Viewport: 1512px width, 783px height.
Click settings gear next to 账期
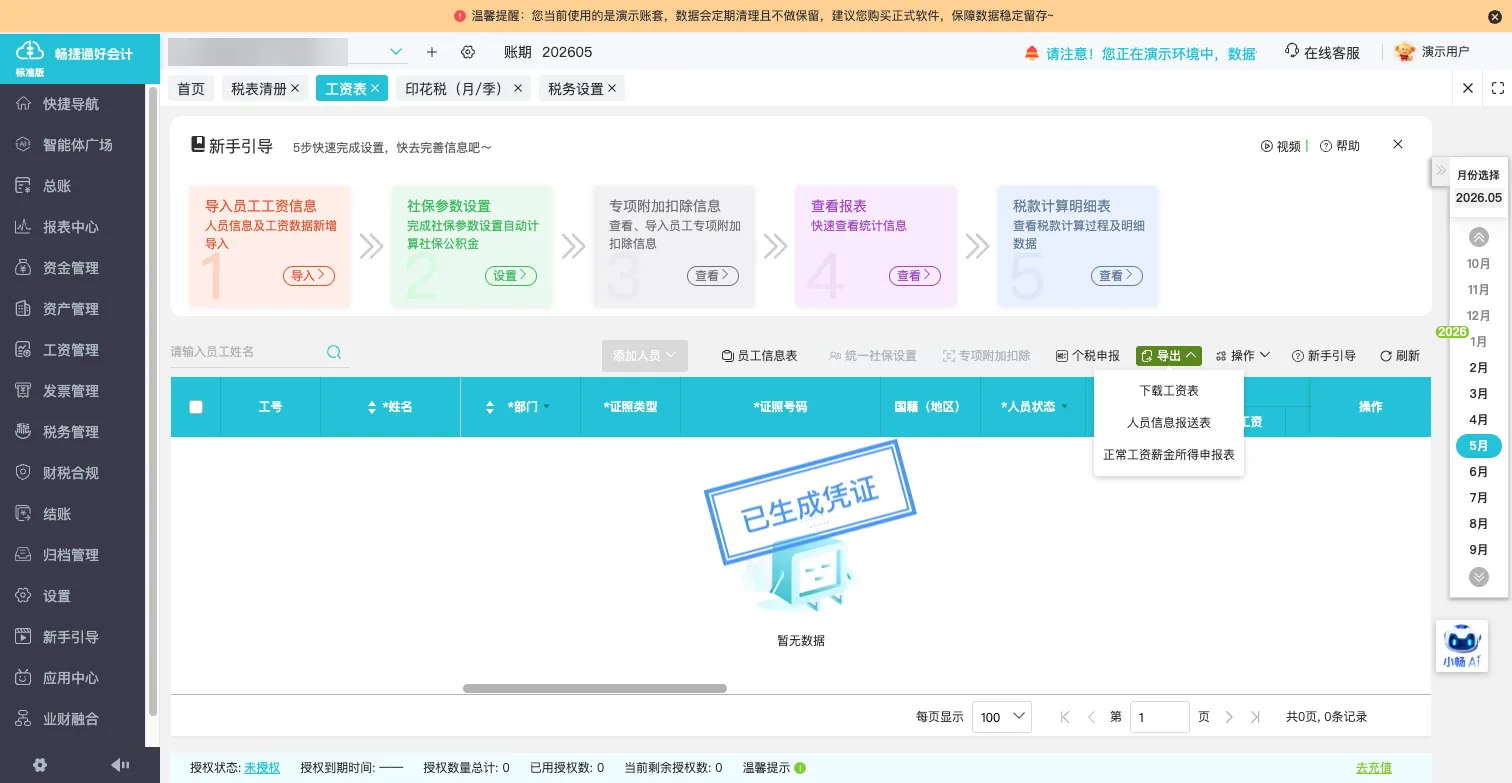468,52
